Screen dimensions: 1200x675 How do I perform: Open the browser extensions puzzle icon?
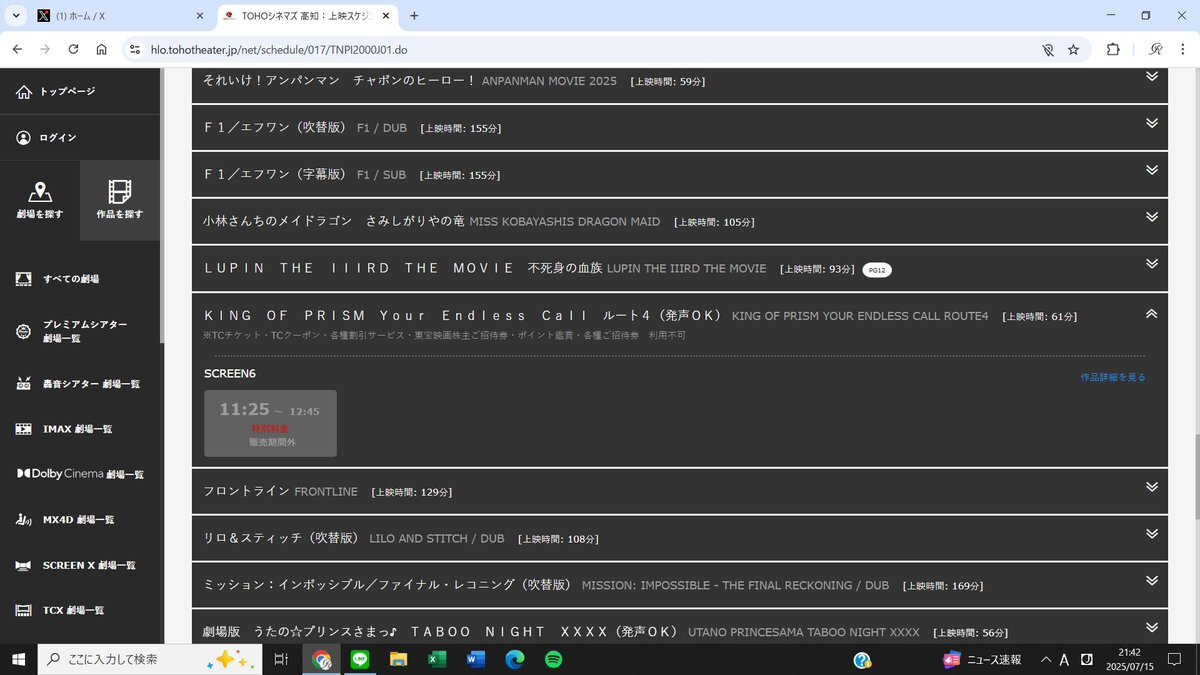click(1113, 49)
